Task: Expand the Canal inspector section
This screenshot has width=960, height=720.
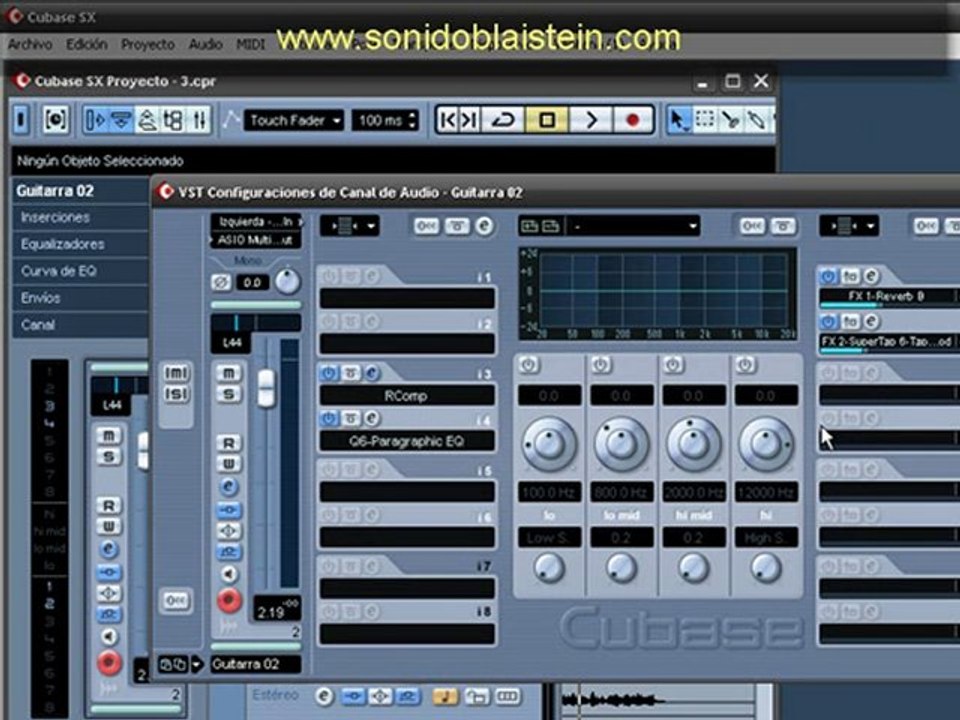Action: (x=80, y=325)
